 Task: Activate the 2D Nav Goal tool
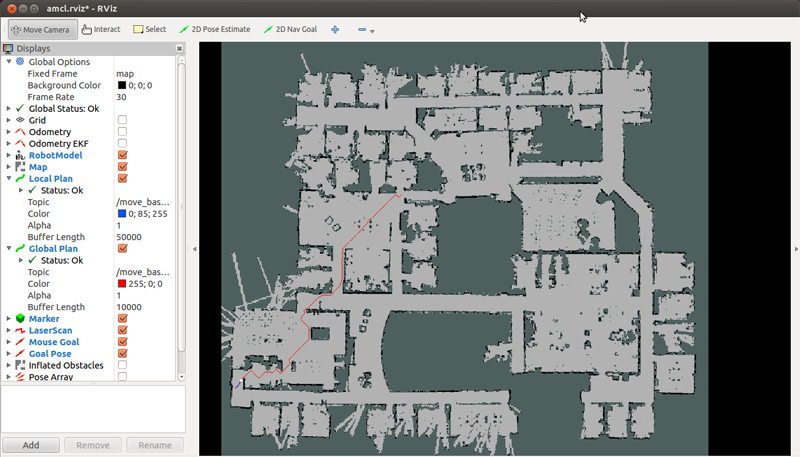click(288, 29)
